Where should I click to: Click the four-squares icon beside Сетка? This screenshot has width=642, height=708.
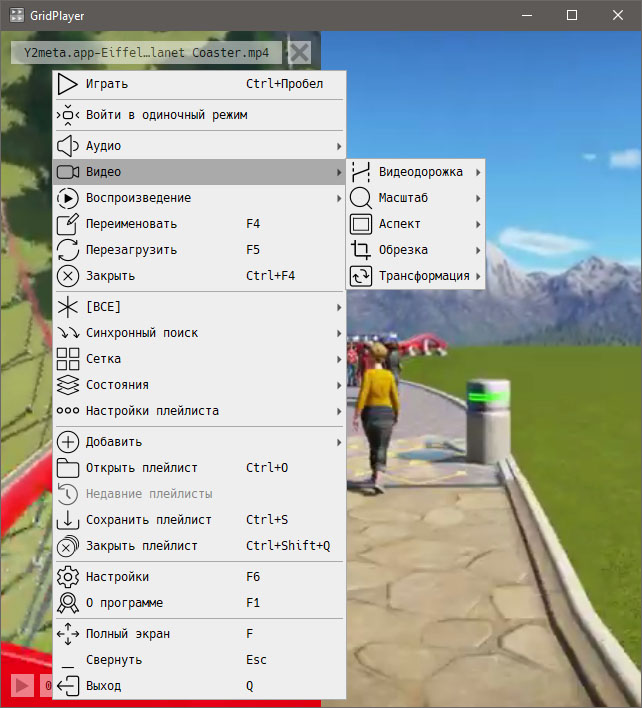[x=68, y=359]
